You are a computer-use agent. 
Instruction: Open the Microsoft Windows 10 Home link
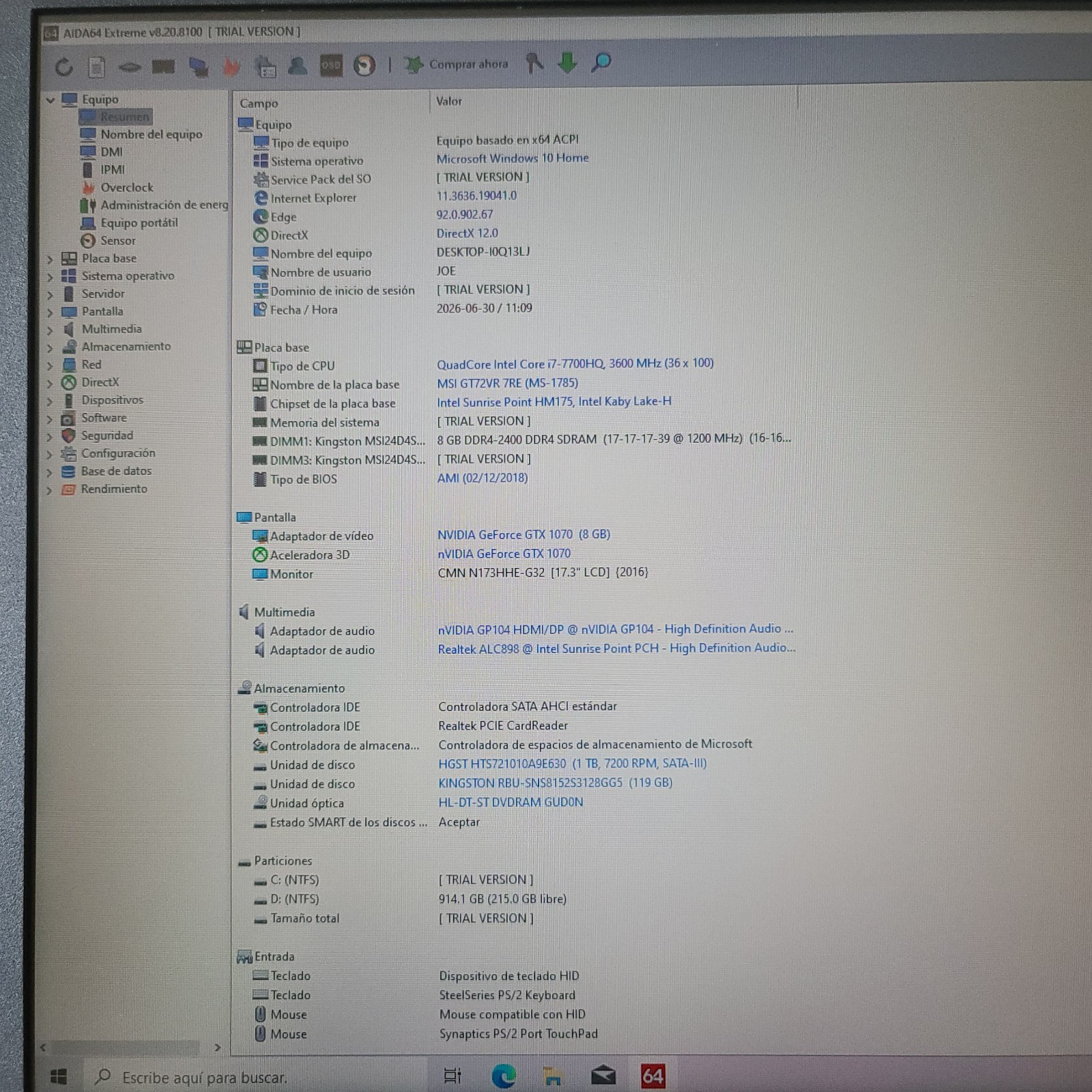pos(513,158)
